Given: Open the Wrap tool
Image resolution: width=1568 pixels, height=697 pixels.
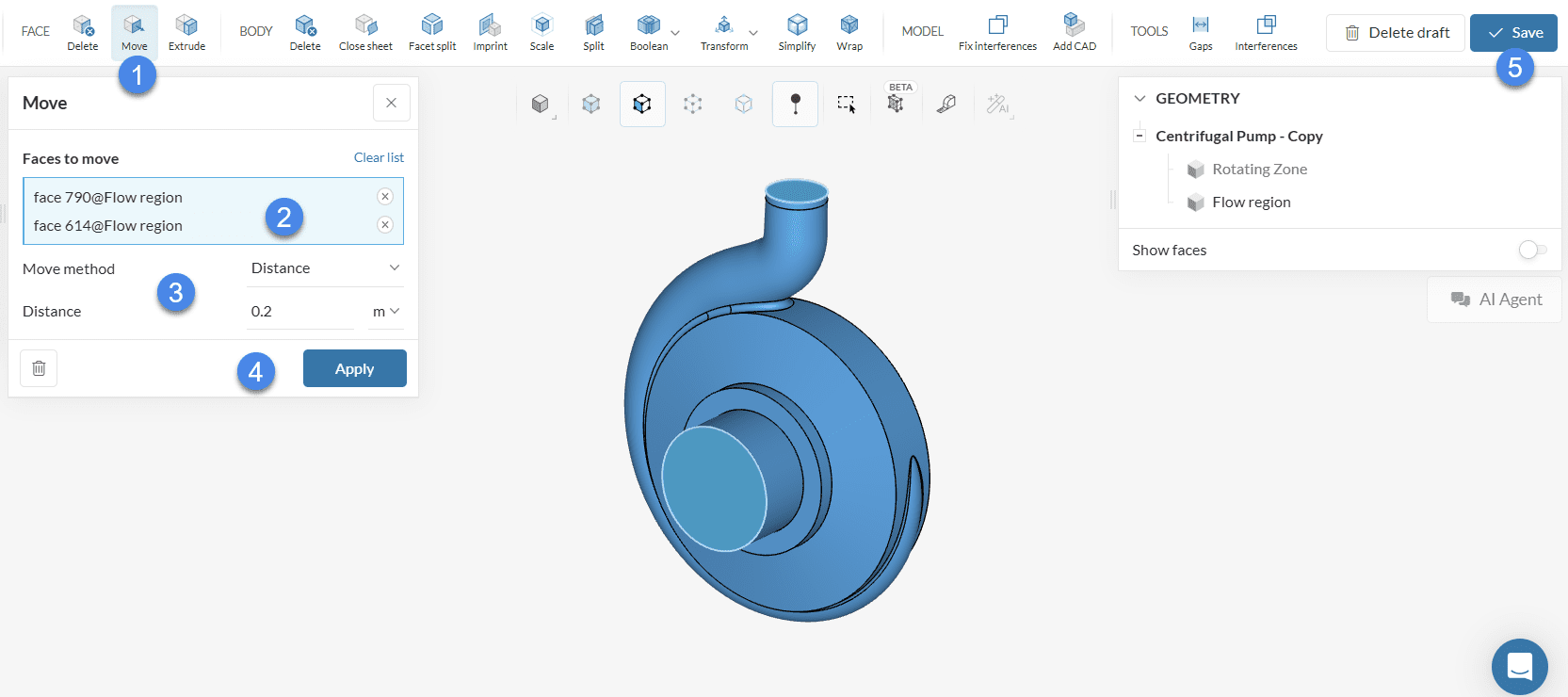Looking at the screenshot, I should pyautogui.click(x=849, y=32).
